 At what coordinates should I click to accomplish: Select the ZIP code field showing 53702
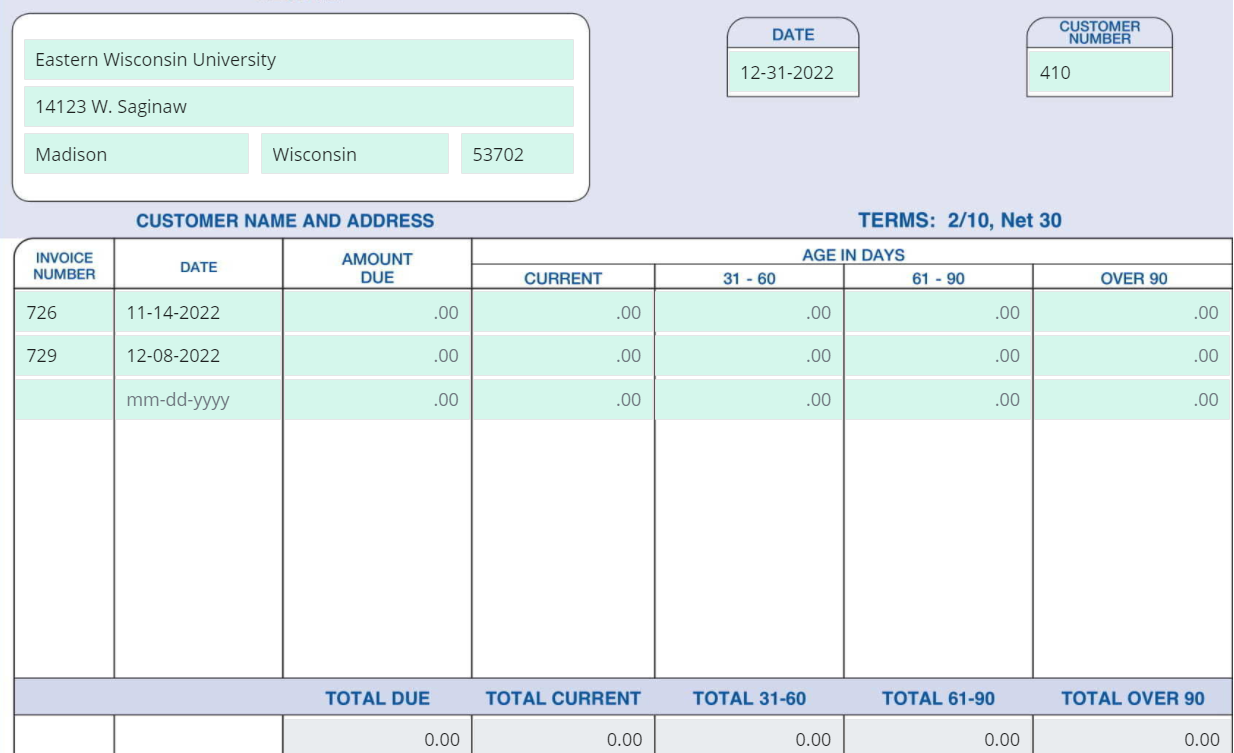tap(516, 154)
